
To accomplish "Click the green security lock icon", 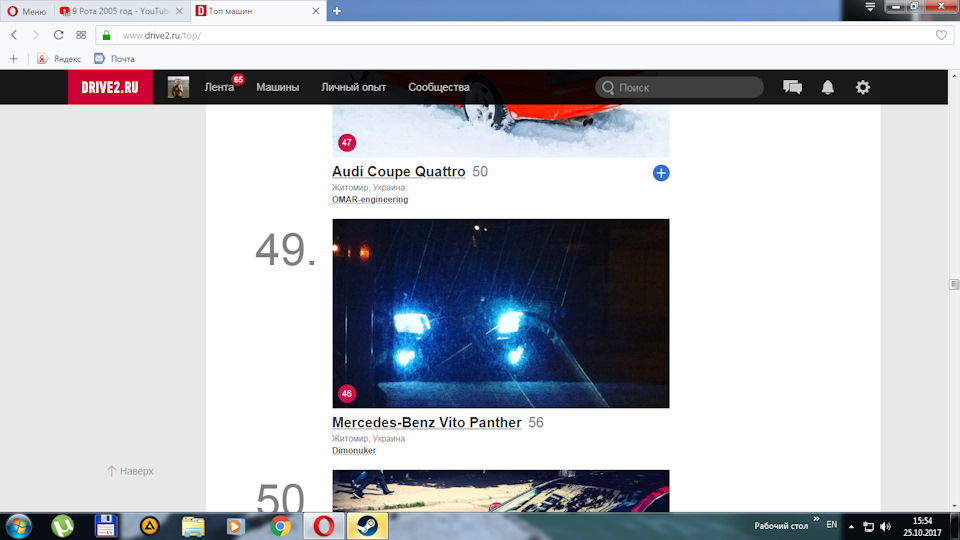I will 107,36.
